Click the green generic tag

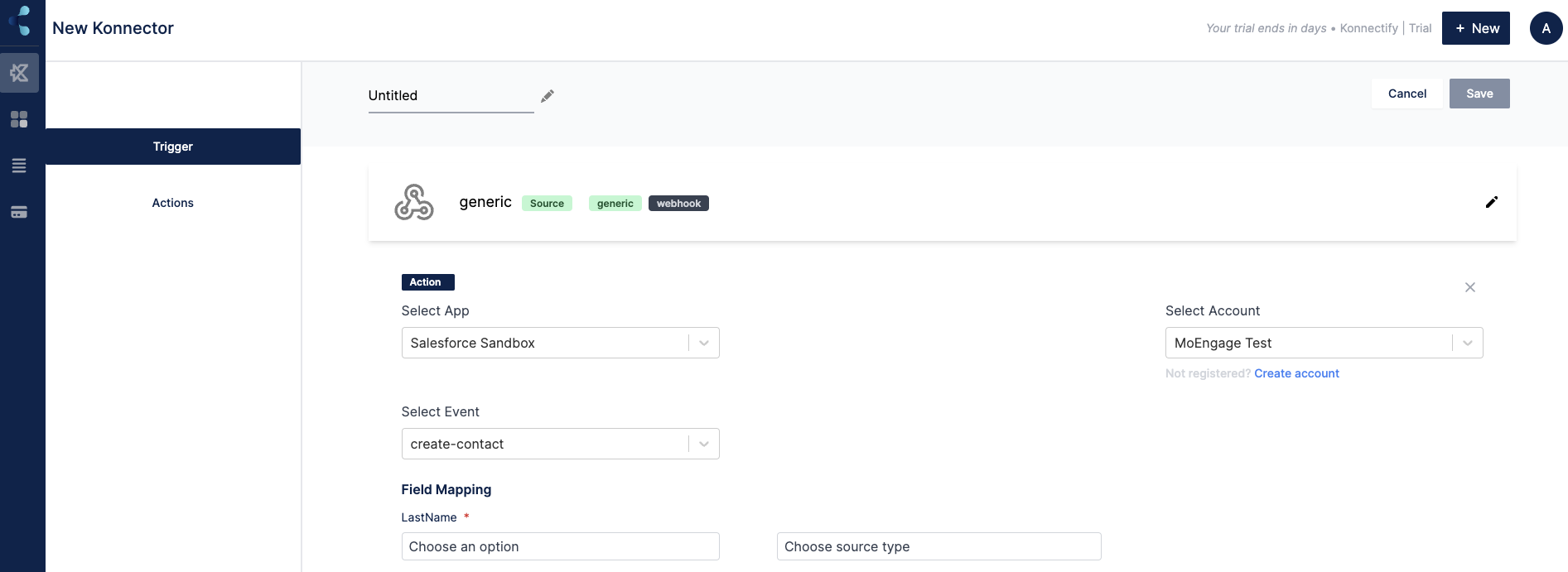click(615, 204)
